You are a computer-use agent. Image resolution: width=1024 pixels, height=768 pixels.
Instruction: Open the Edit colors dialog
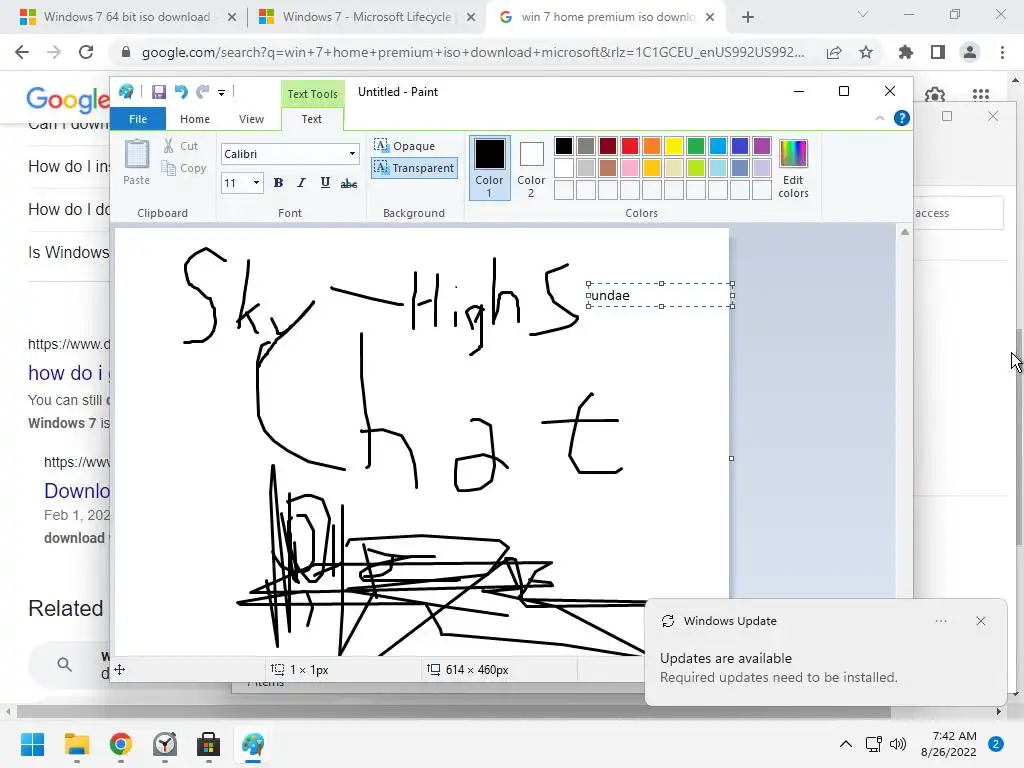(x=793, y=168)
